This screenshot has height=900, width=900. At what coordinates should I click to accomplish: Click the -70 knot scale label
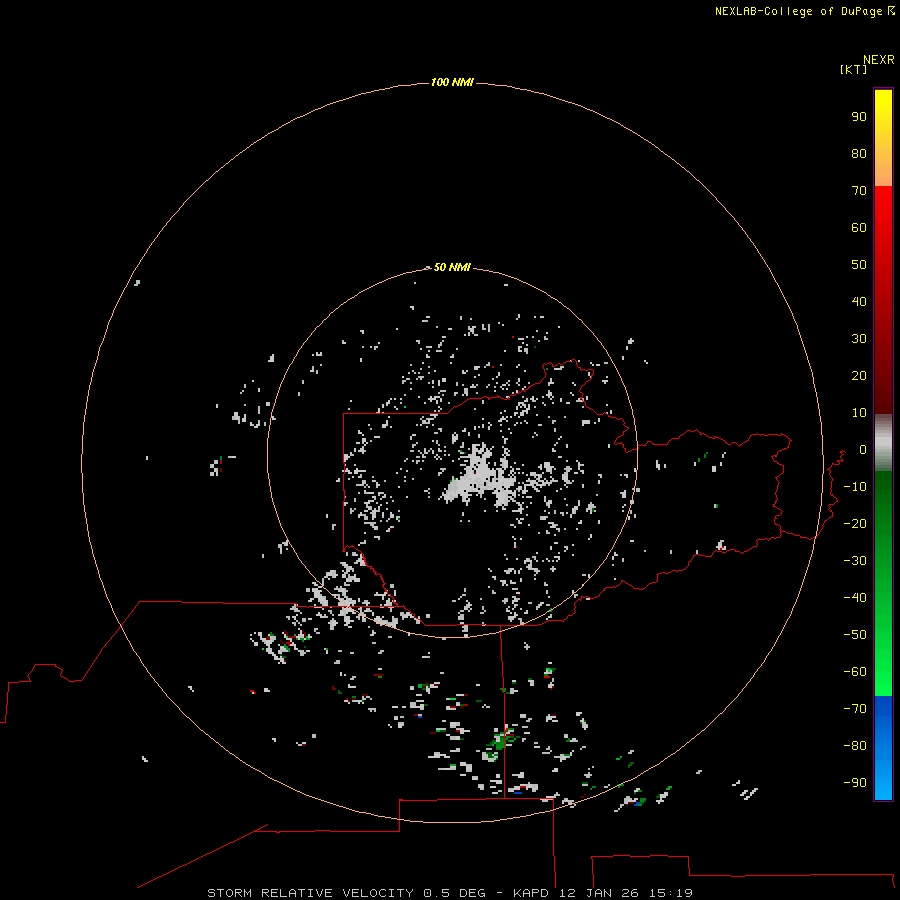[x=855, y=709]
